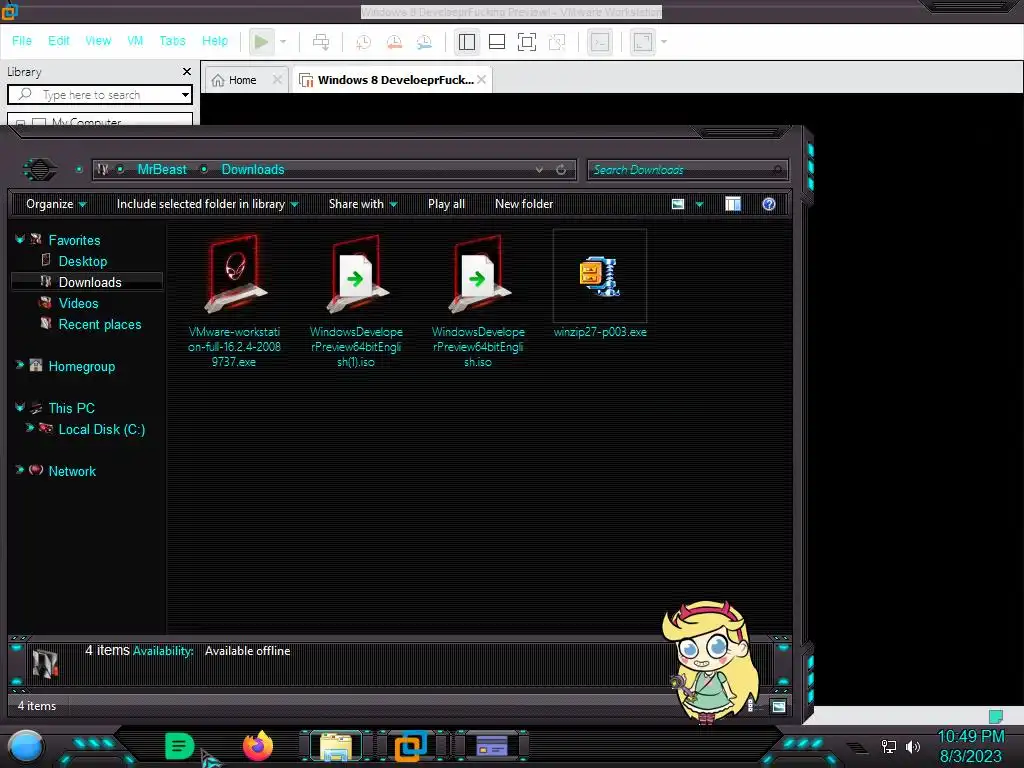
Task: Open the VMware Help menu
Action: pyautogui.click(x=215, y=40)
